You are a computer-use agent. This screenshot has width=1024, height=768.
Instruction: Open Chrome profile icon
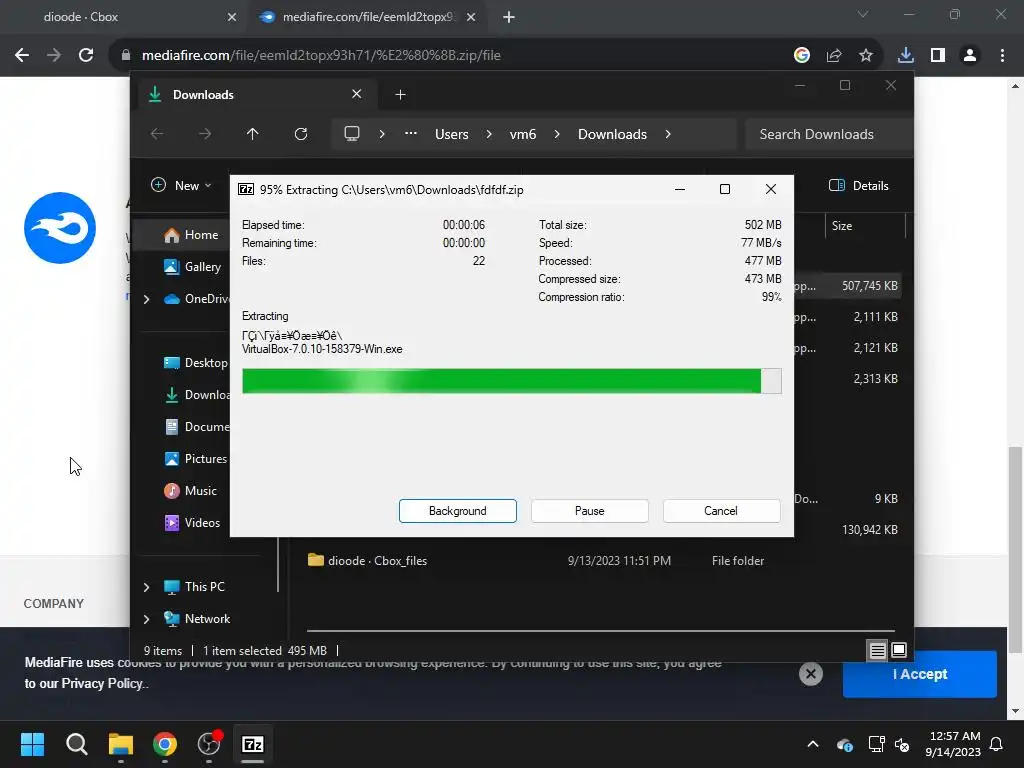970,56
